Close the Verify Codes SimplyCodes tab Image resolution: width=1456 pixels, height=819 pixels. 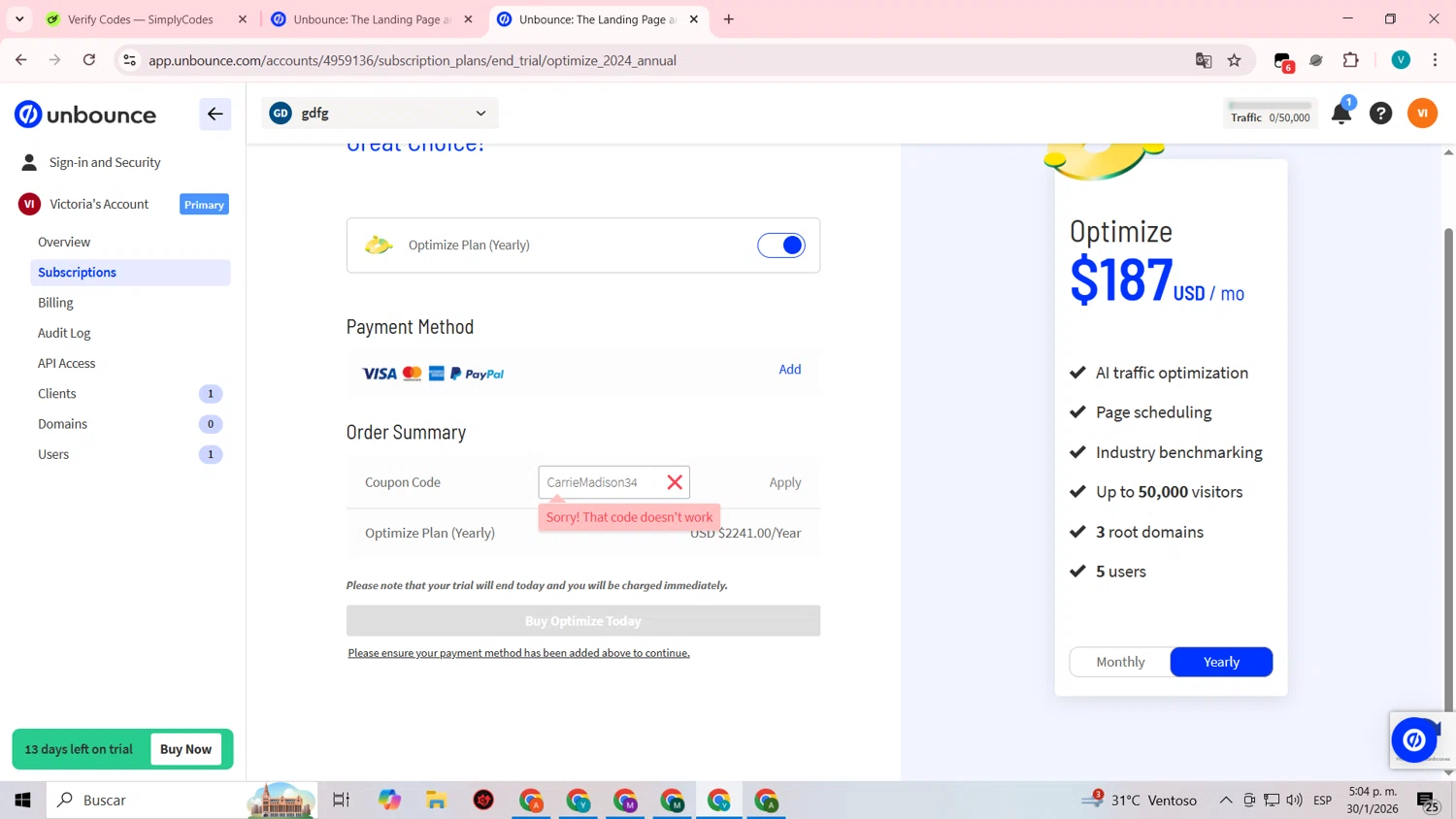point(243,19)
